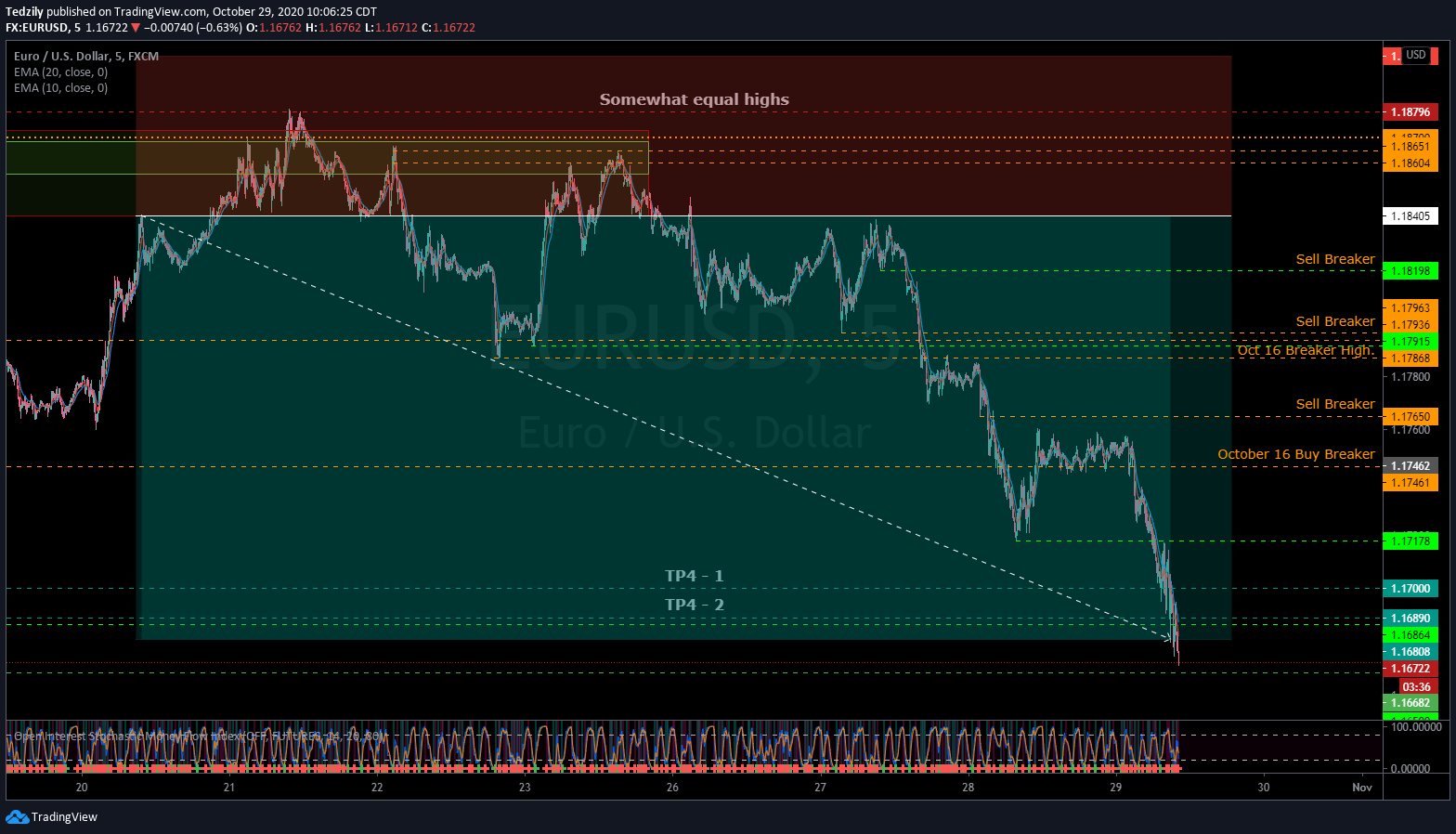Screen dimensions: 1456x834
Task: Click the orange 1.17936 price tag
Action: (1410, 324)
